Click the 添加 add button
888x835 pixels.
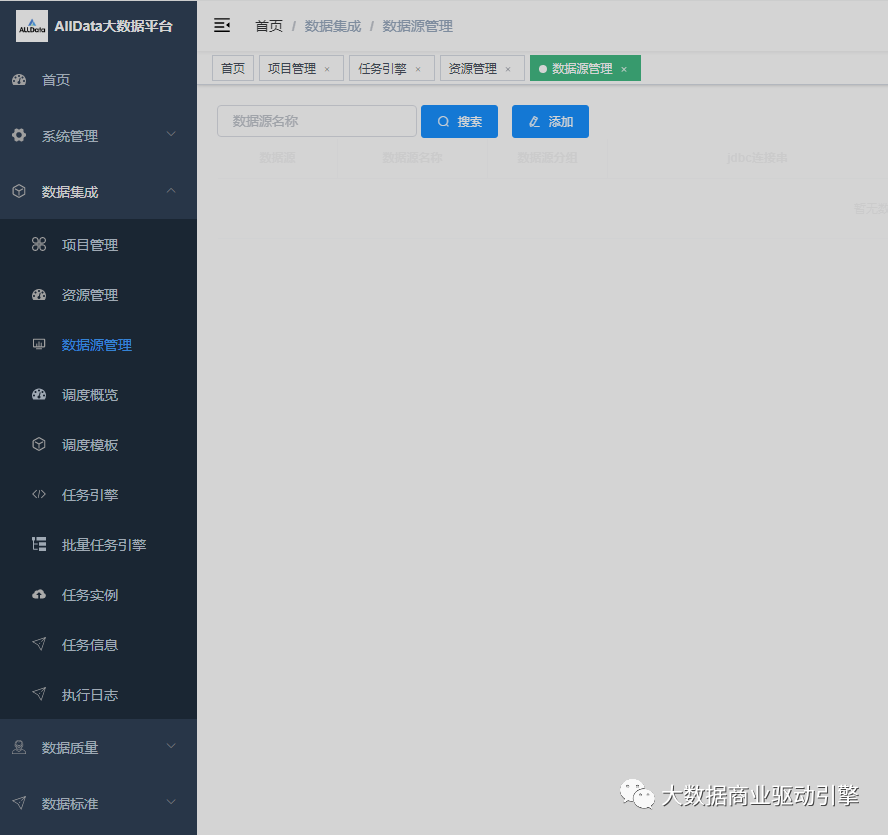550,122
